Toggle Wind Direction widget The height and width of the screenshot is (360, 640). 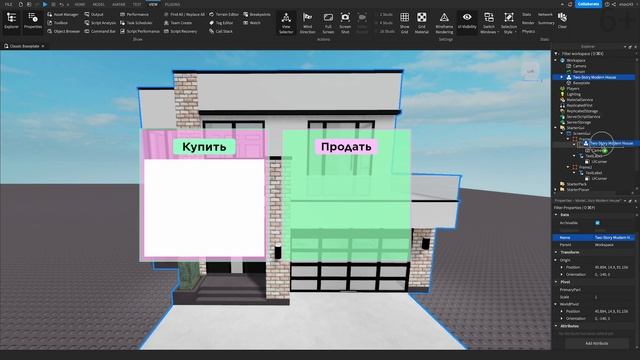pos(307,23)
